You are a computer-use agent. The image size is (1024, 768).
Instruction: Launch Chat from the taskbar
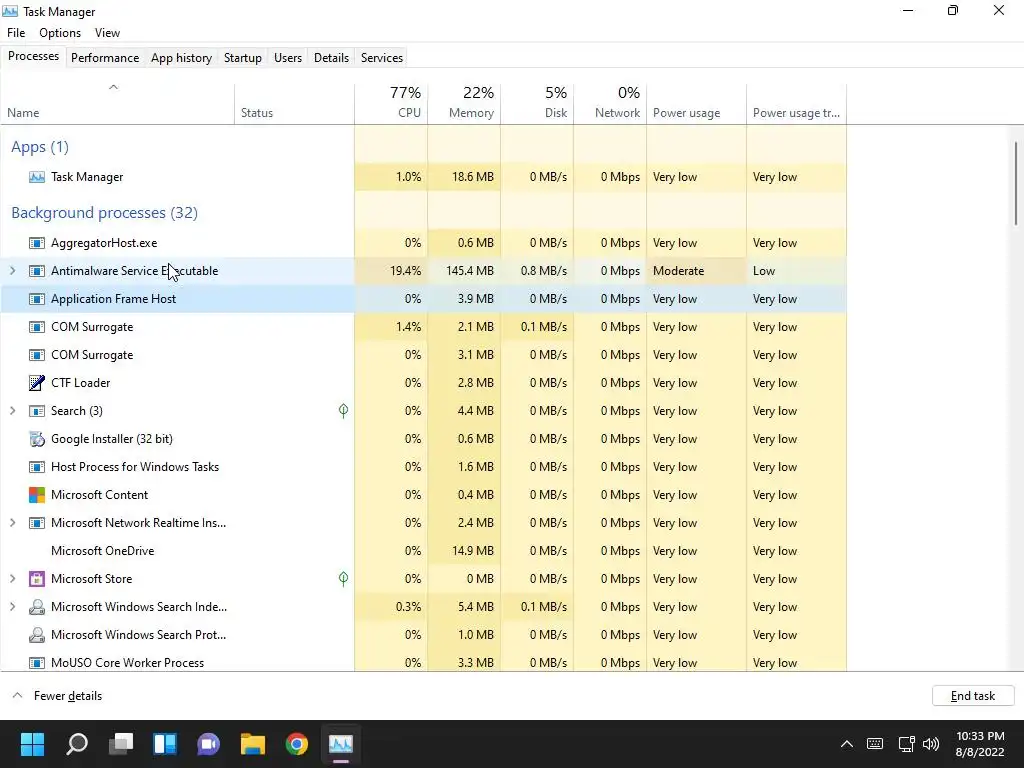click(208, 744)
